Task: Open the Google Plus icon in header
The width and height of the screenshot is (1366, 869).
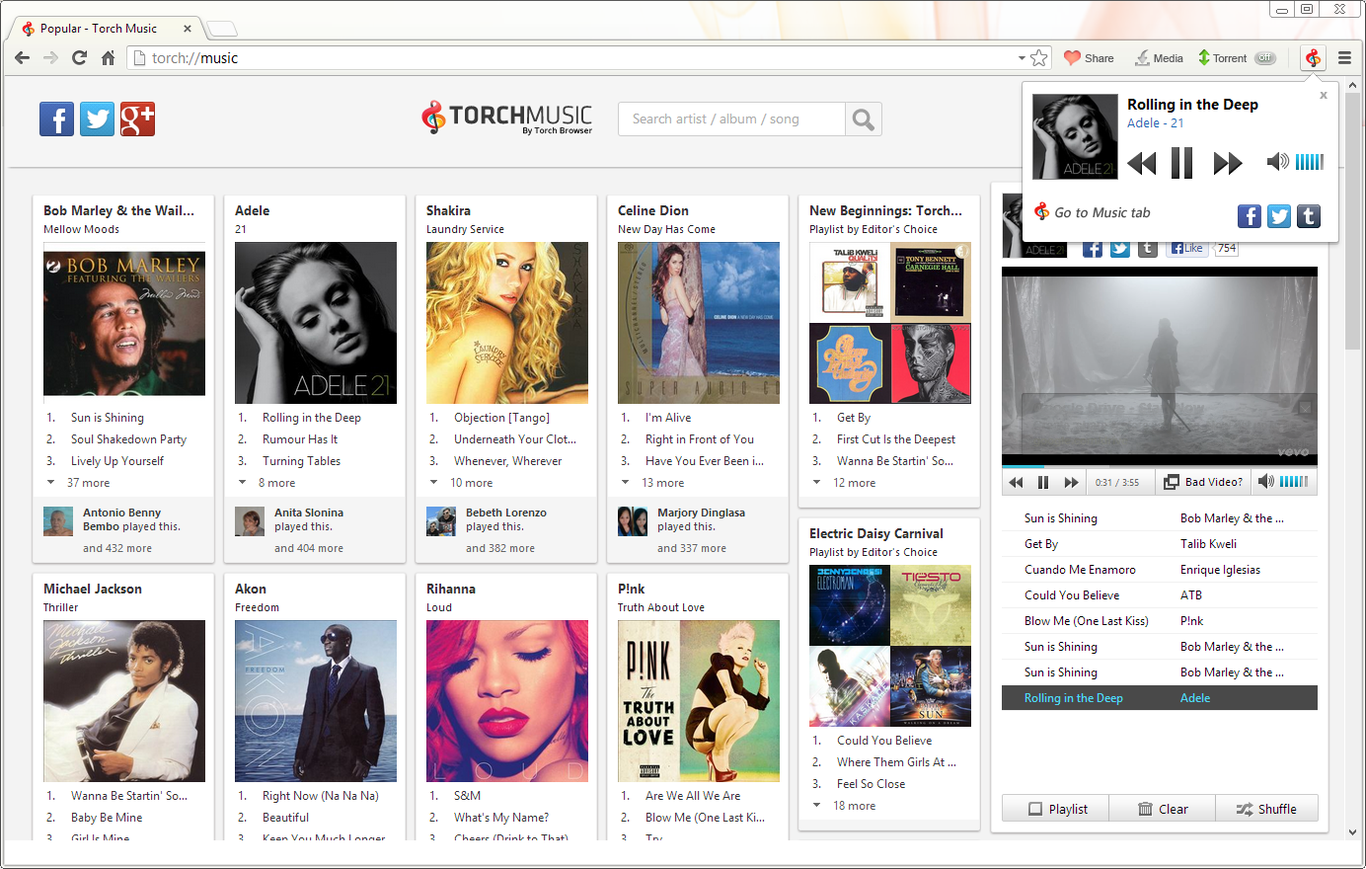Action: [x=137, y=119]
